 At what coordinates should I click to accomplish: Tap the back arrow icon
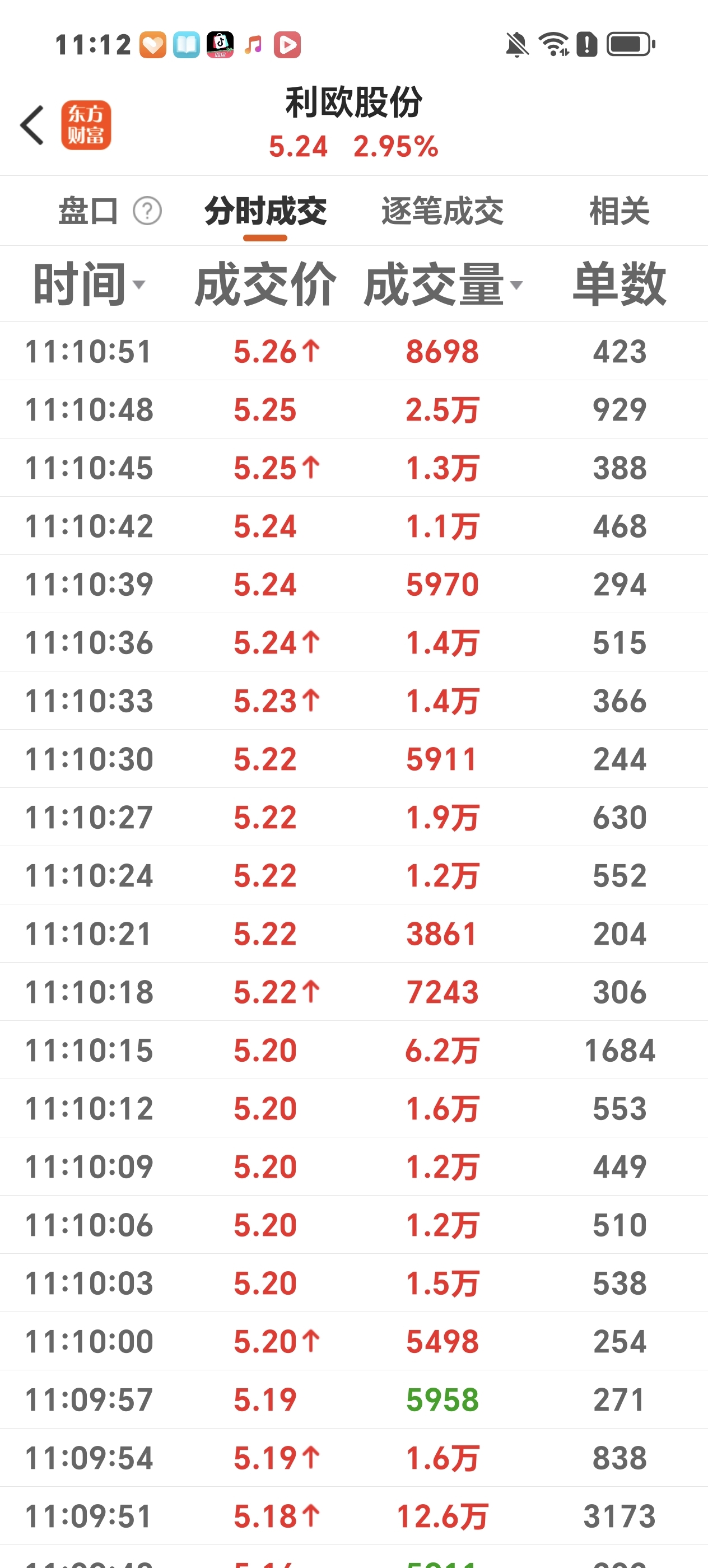(32, 125)
